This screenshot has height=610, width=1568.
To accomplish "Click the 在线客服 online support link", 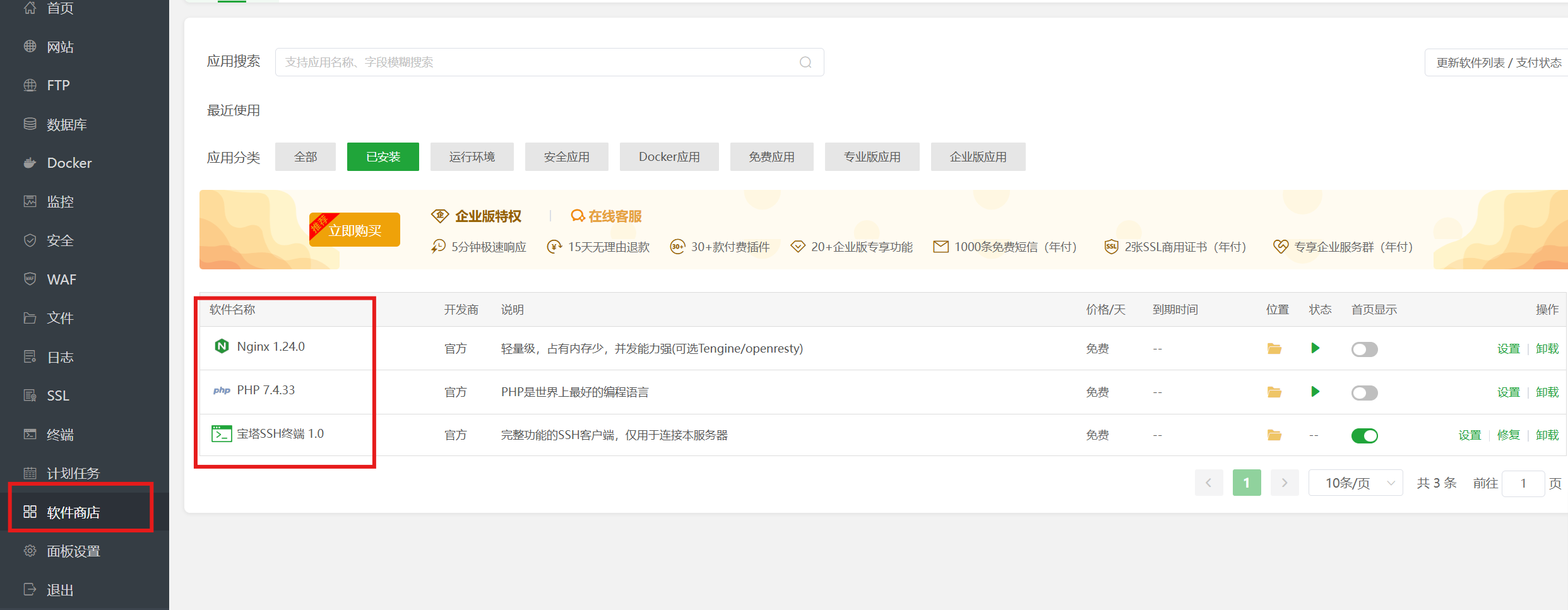I will tap(606, 216).
